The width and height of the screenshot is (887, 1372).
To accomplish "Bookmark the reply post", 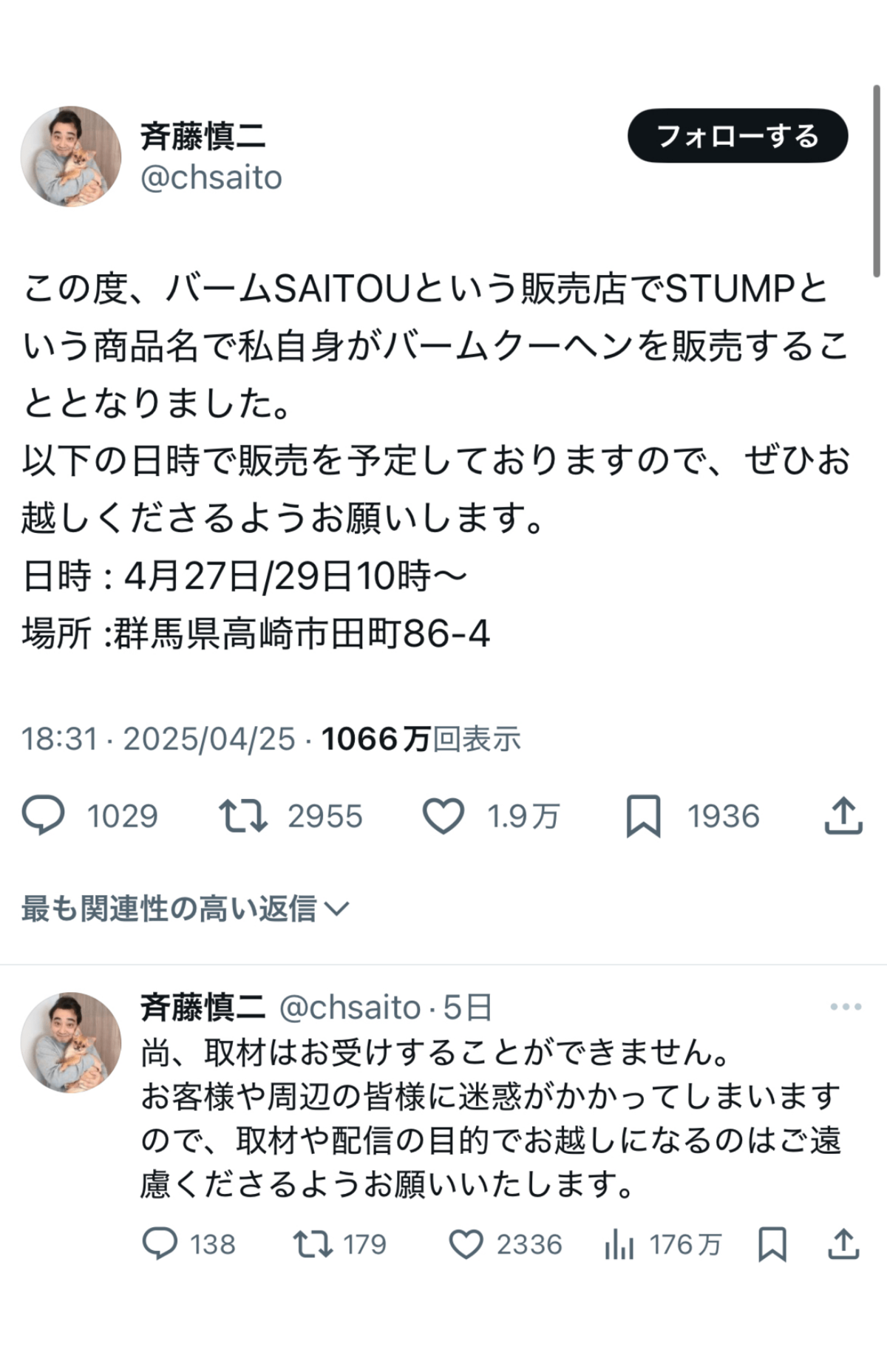I will pos(772,1244).
